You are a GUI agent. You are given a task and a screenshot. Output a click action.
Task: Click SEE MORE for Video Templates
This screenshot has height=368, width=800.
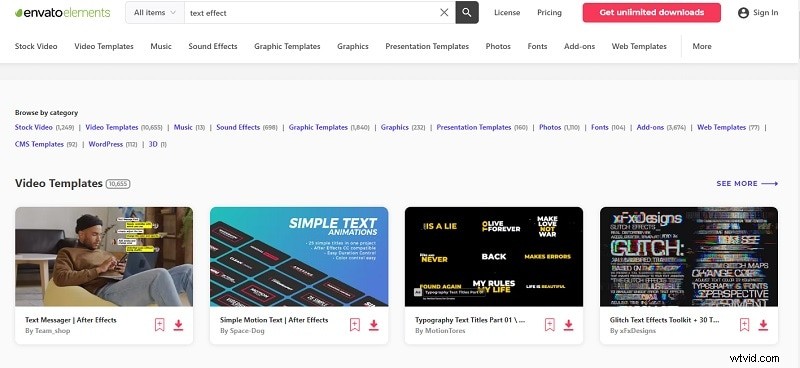coord(747,183)
